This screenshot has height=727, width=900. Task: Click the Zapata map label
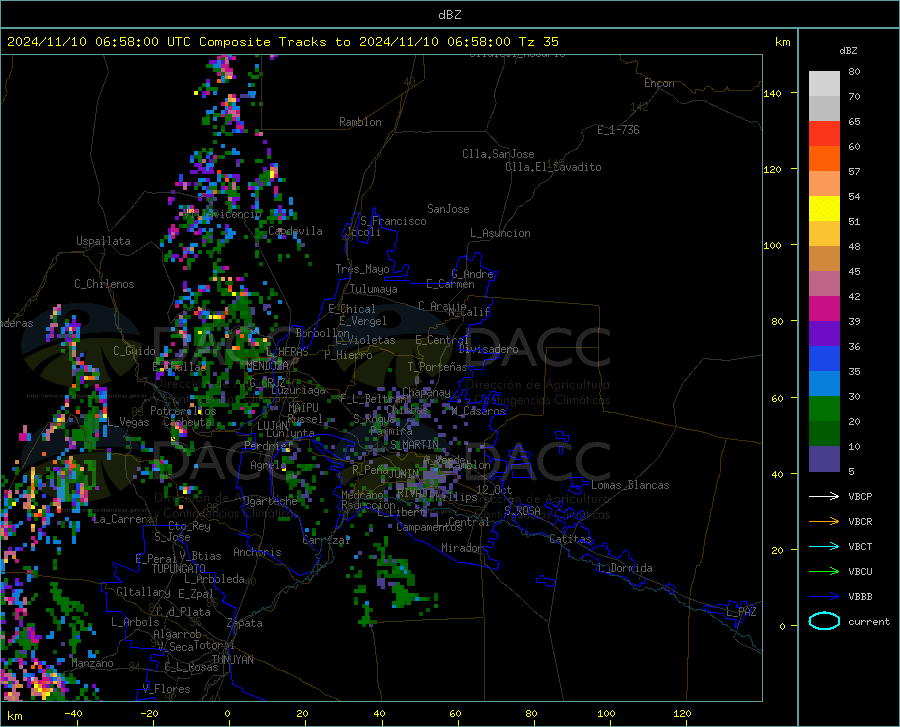[x=245, y=623]
